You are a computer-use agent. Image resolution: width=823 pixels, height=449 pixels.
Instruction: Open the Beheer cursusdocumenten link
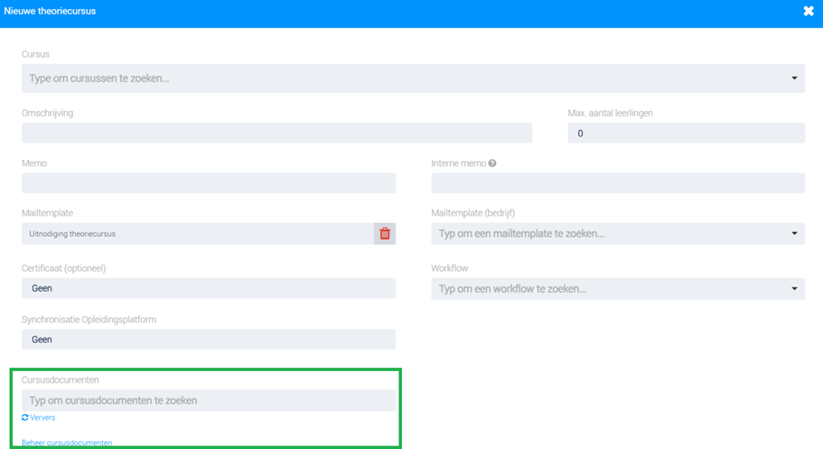[67, 443]
